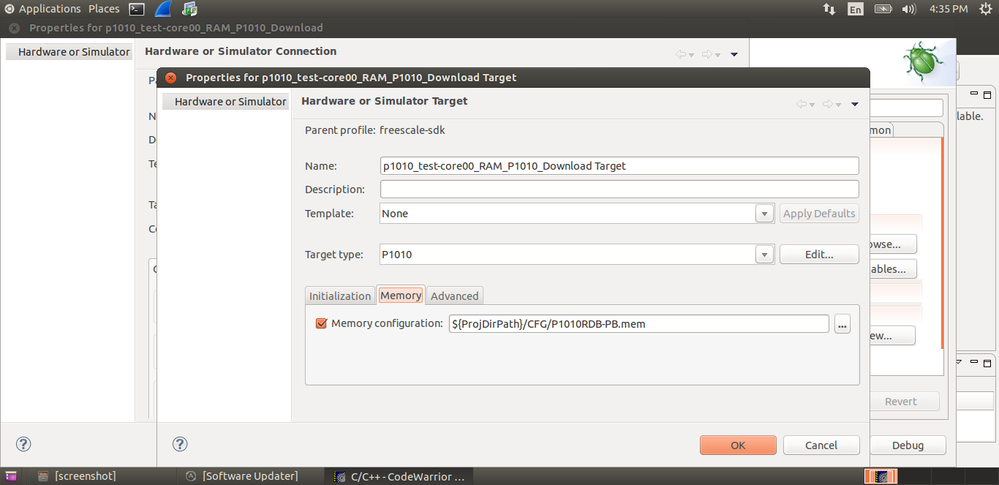This screenshot has width=999, height=485.
Task: Switch to C/C++ - CodeWarrior taskbar window
Action: coord(401,476)
